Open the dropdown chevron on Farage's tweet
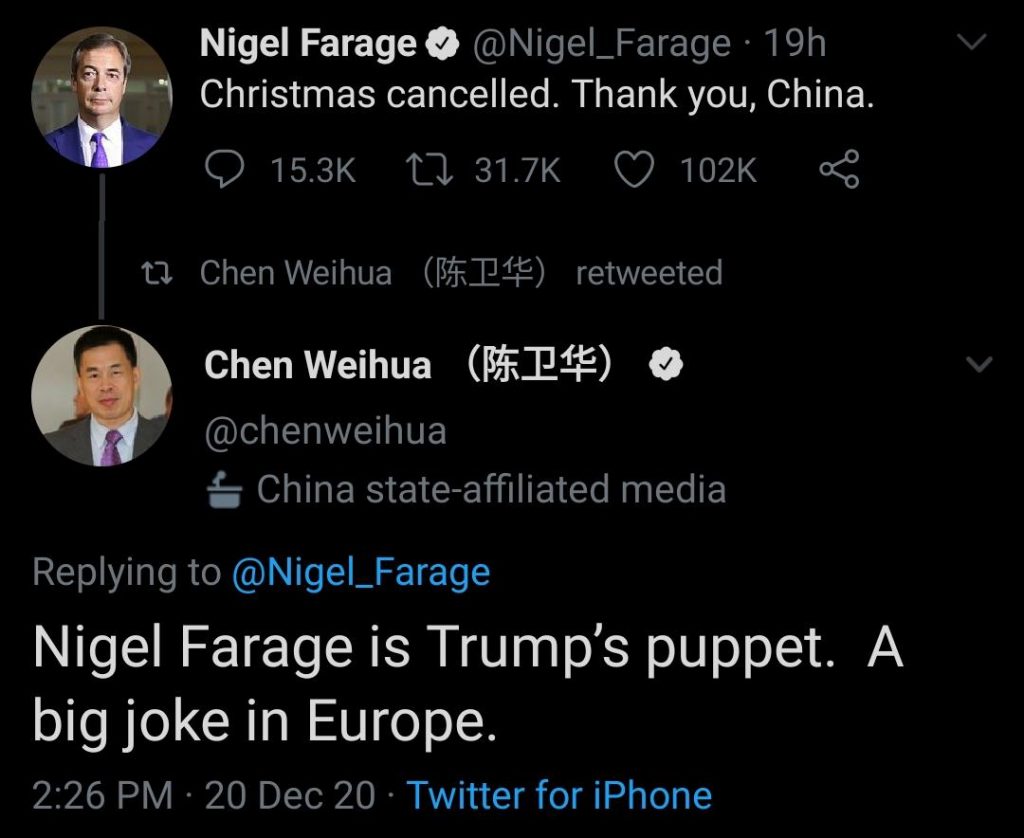The height and width of the screenshot is (838, 1024). tap(969, 42)
